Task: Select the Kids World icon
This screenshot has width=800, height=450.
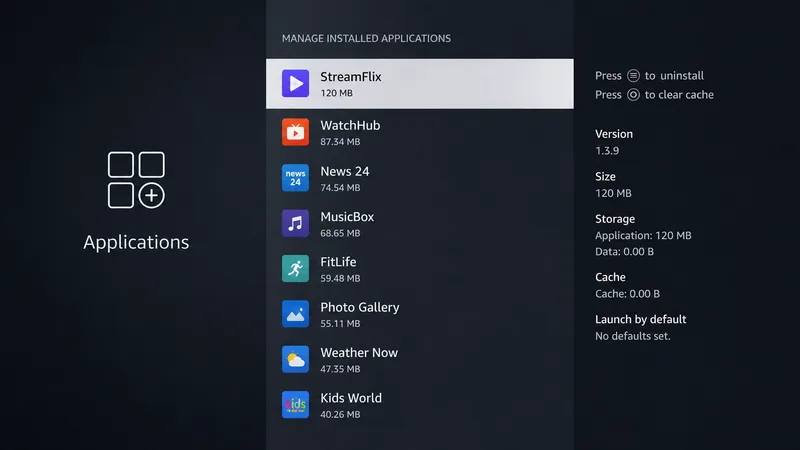Action: coord(295,405)
